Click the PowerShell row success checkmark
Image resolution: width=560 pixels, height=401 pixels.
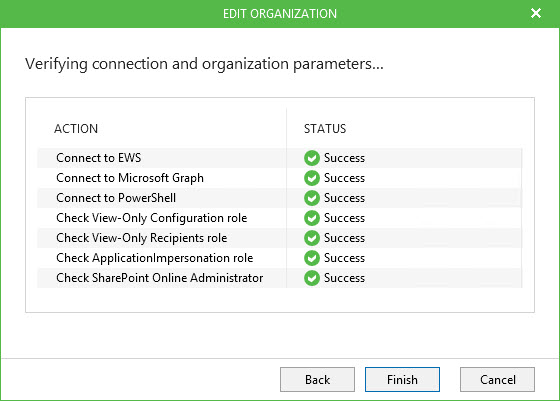coord(312,198)
